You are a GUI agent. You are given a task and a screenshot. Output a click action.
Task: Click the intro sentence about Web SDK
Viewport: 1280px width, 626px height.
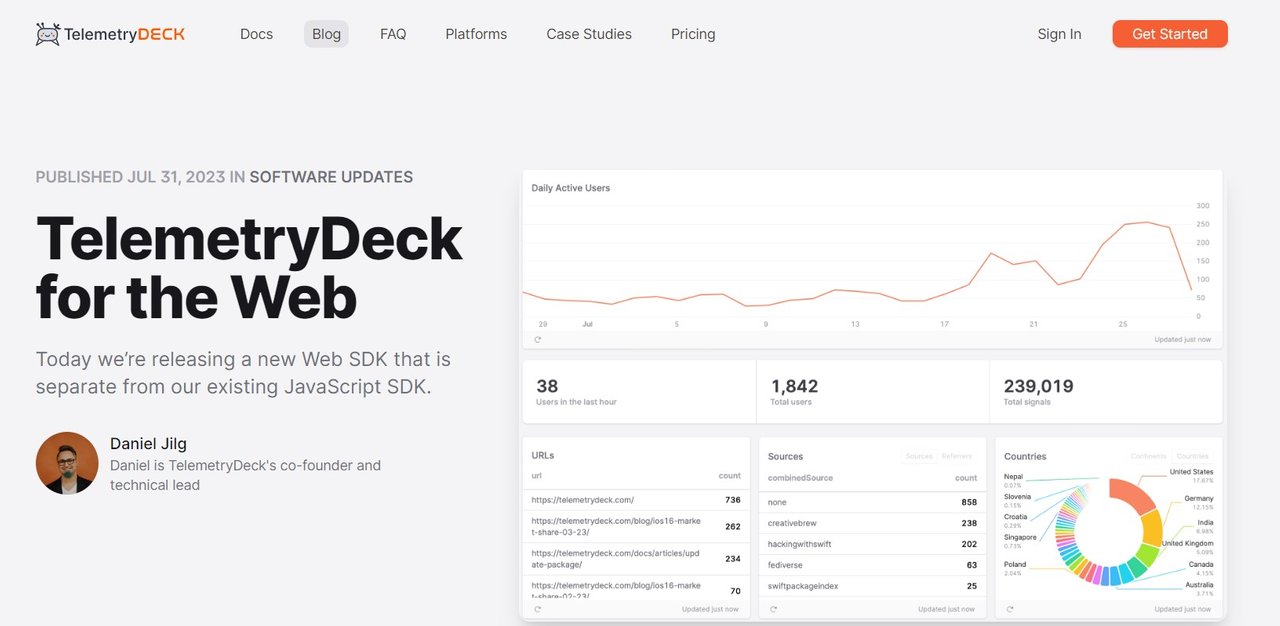(243, 373)
